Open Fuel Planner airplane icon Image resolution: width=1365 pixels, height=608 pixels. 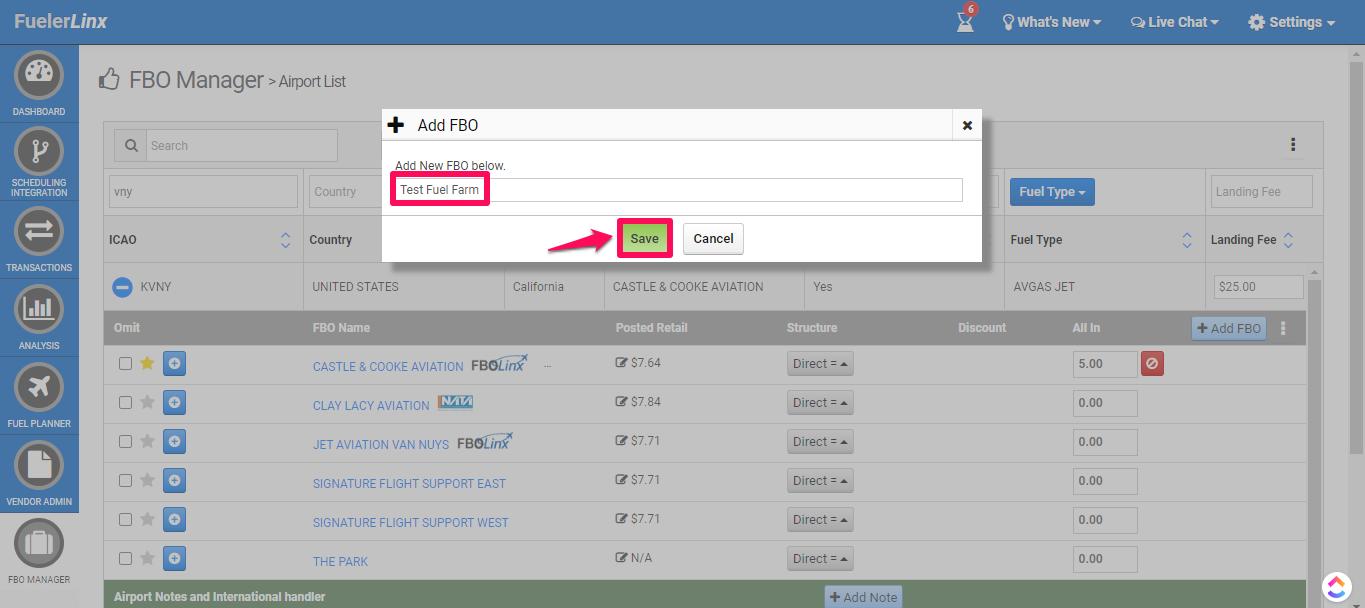tap(39, 387)
